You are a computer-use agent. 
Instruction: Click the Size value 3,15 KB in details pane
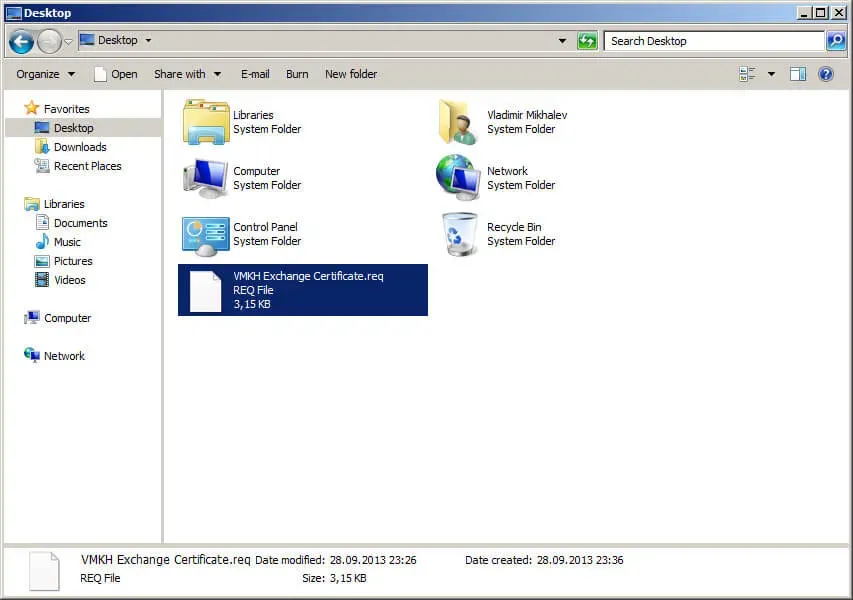tap(348, 578)
